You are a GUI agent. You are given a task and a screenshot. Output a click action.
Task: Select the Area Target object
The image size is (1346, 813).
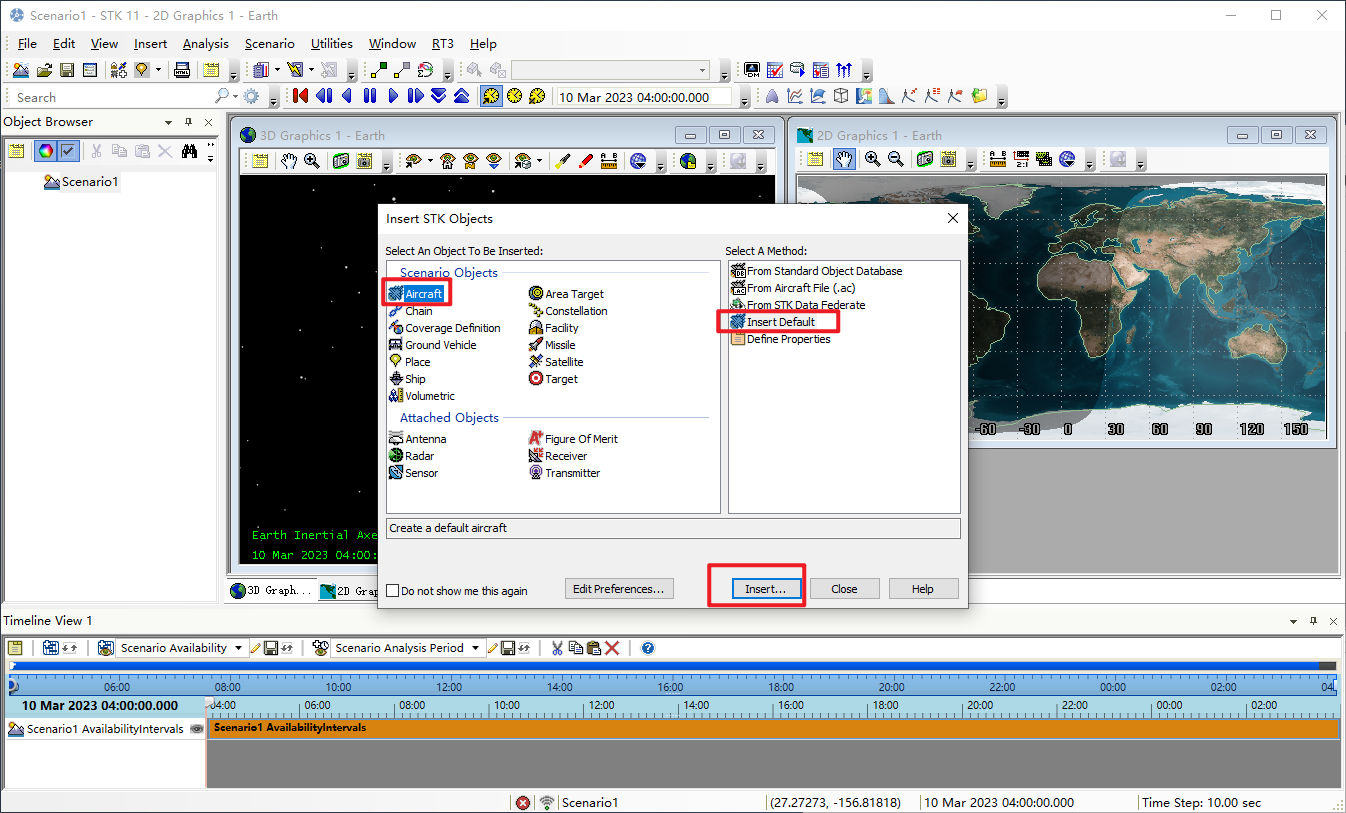click(x=566, y=294)
